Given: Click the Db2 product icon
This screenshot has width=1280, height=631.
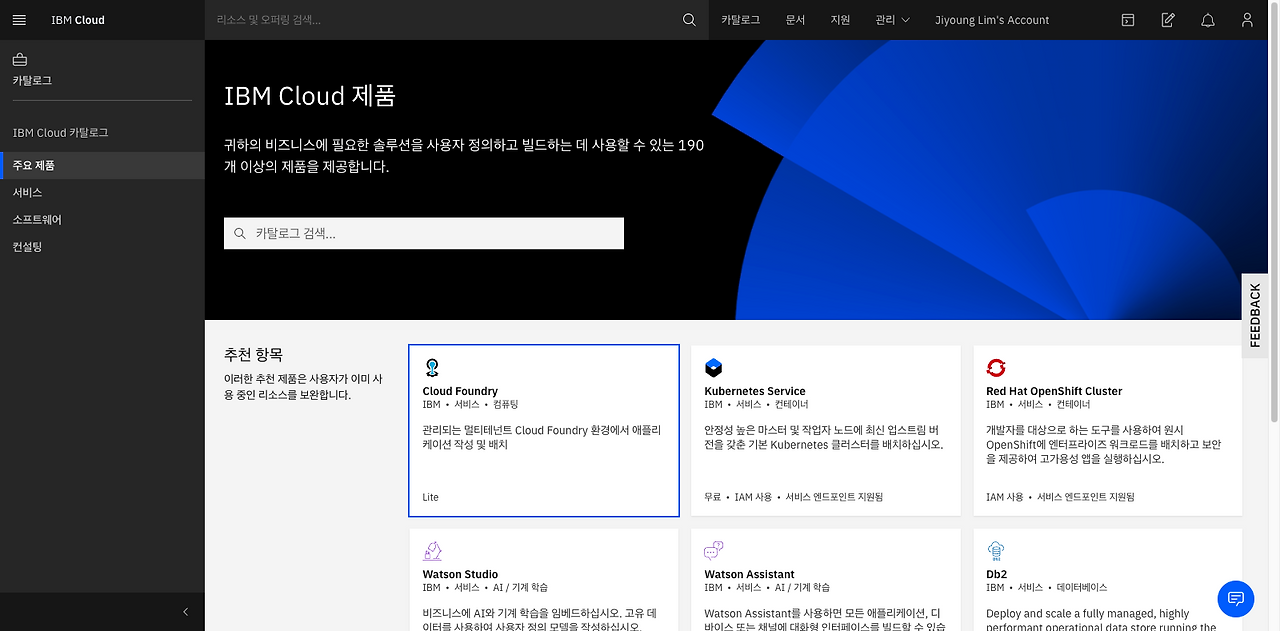Looking at the screenshot, I should pos(995,550).
